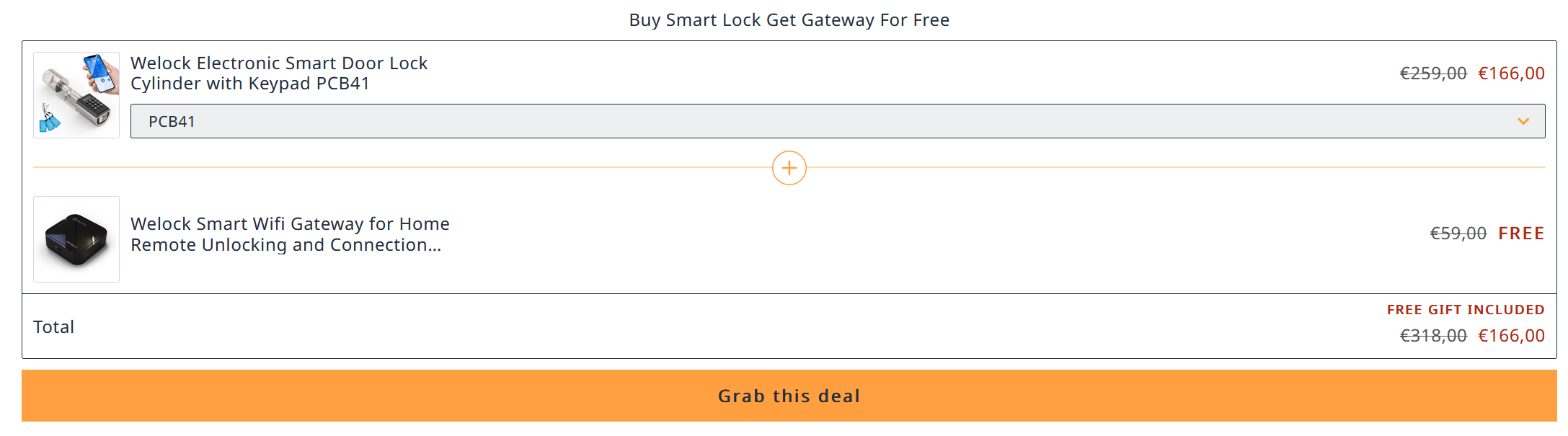This screenshot has width=1568, height=436.
Task: Open Welock Smart Wifi Gateway title link
Action: [290, 234]
